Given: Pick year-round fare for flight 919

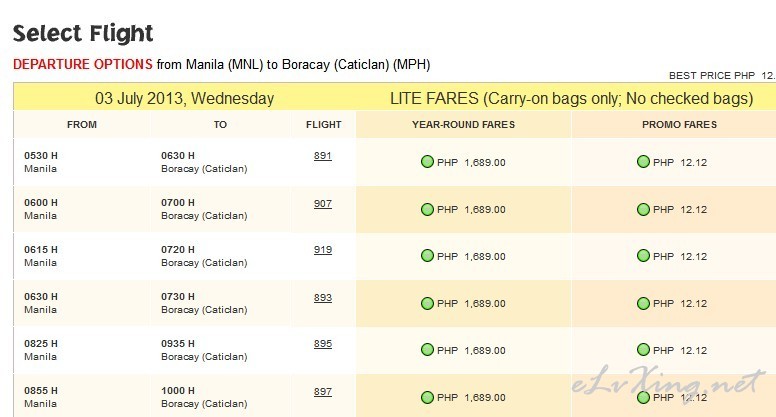Looking at the screenshot, I should [x=427, y=256].
